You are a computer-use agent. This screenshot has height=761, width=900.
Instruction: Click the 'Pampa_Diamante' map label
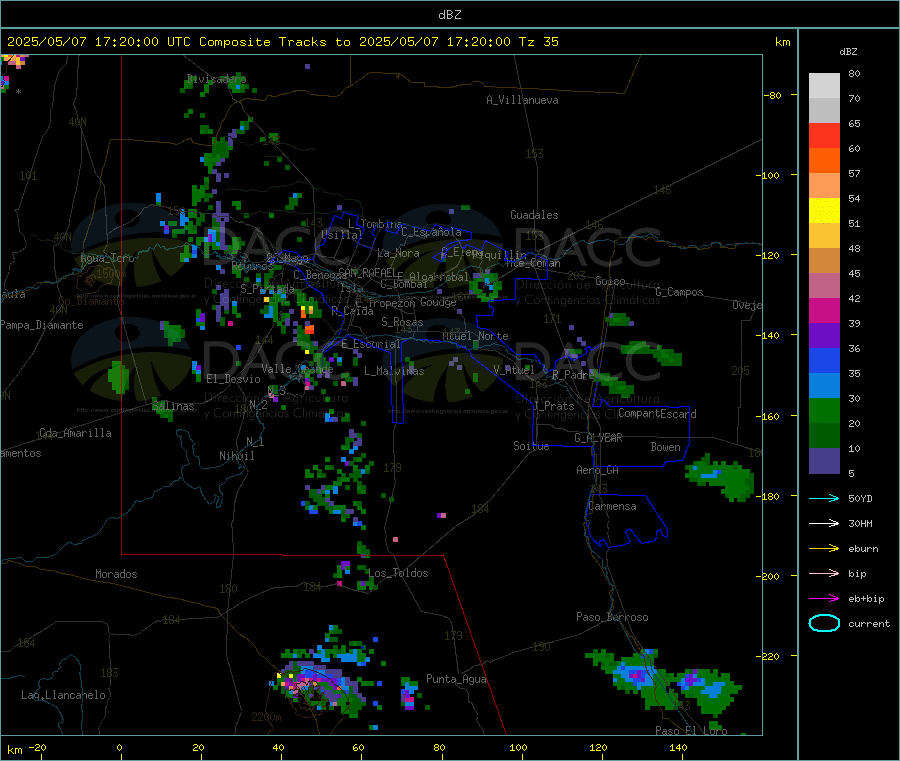[42, 325]
